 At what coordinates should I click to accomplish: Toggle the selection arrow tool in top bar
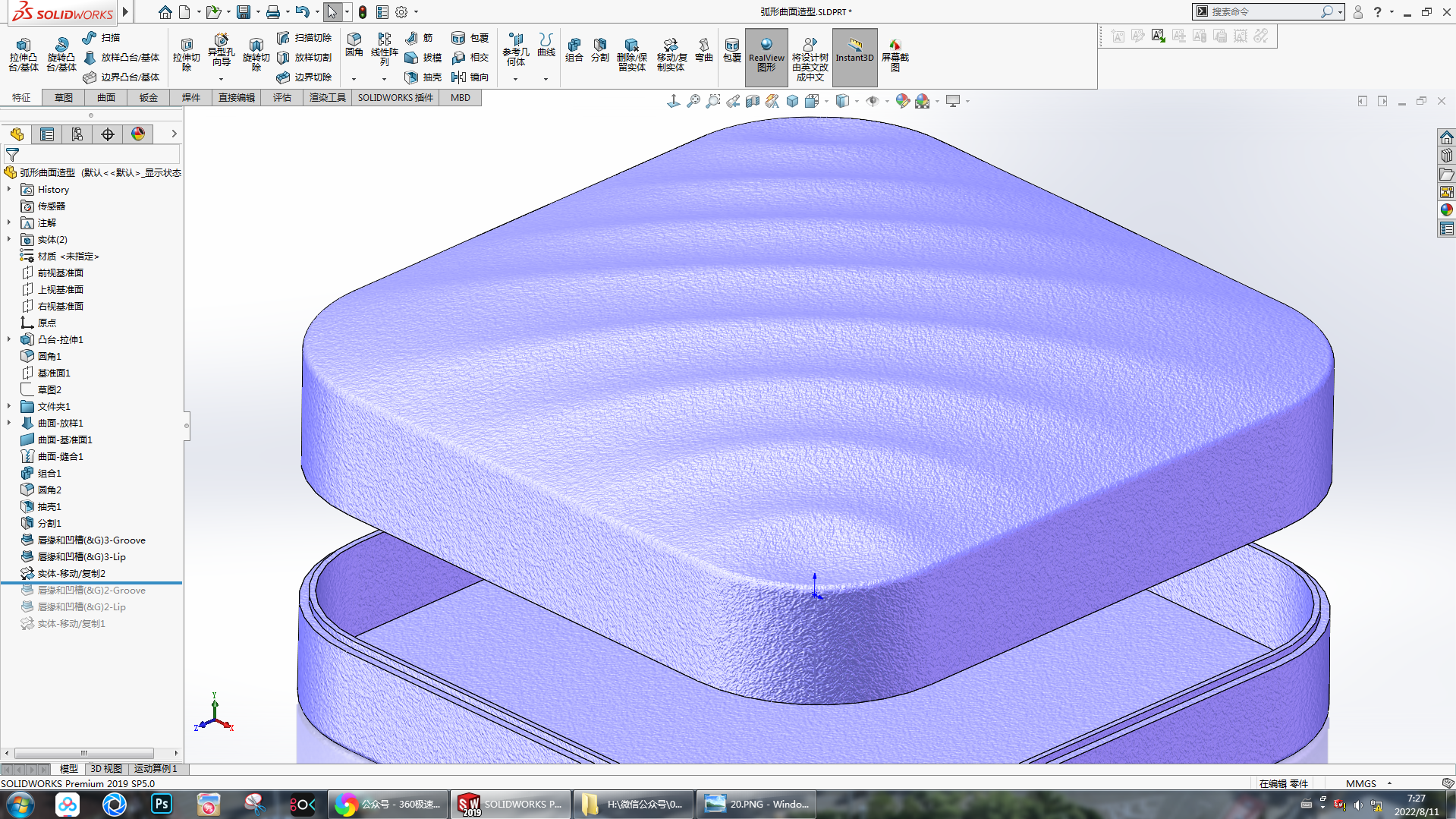332,12
